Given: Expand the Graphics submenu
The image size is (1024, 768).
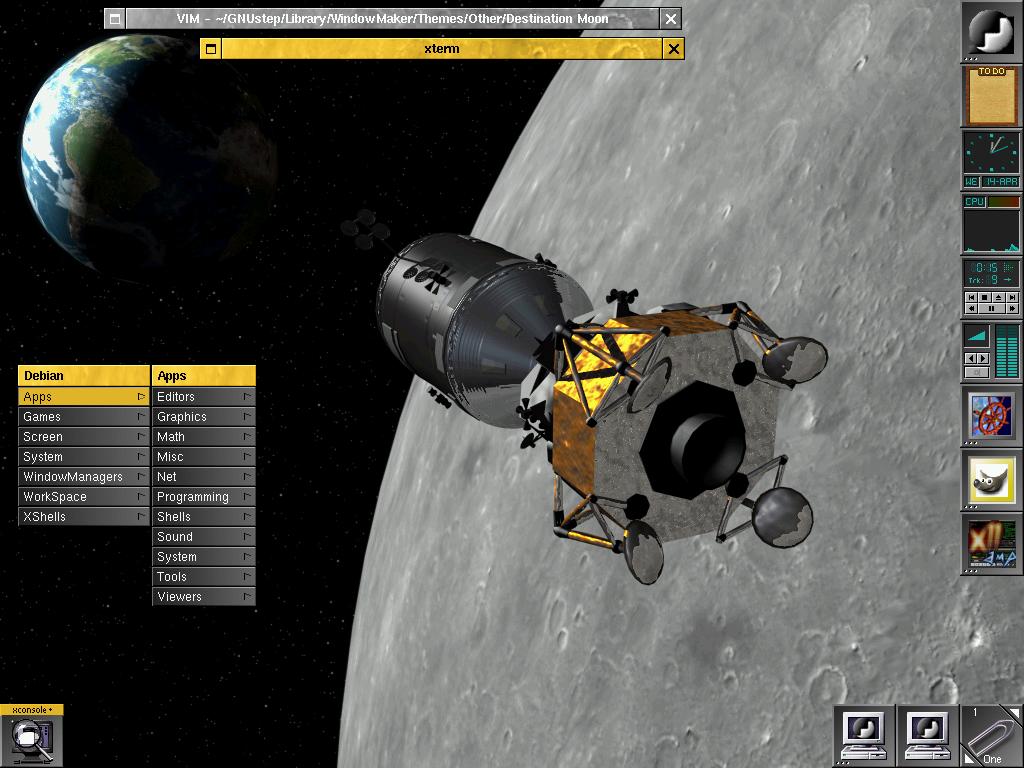Looking at the screenshot, I should click(x=203, y=417).
